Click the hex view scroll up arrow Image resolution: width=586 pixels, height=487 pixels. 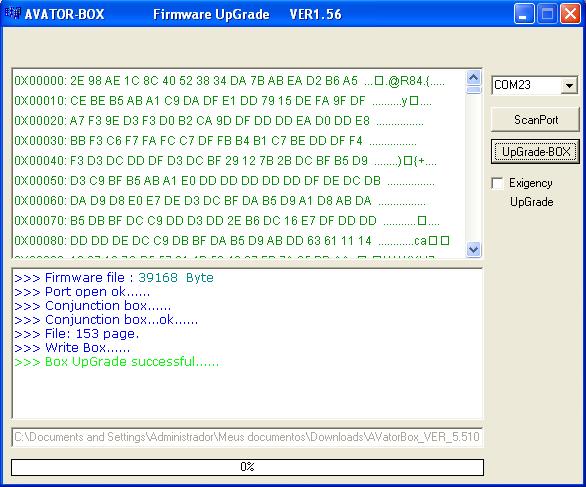coord(474,77)
